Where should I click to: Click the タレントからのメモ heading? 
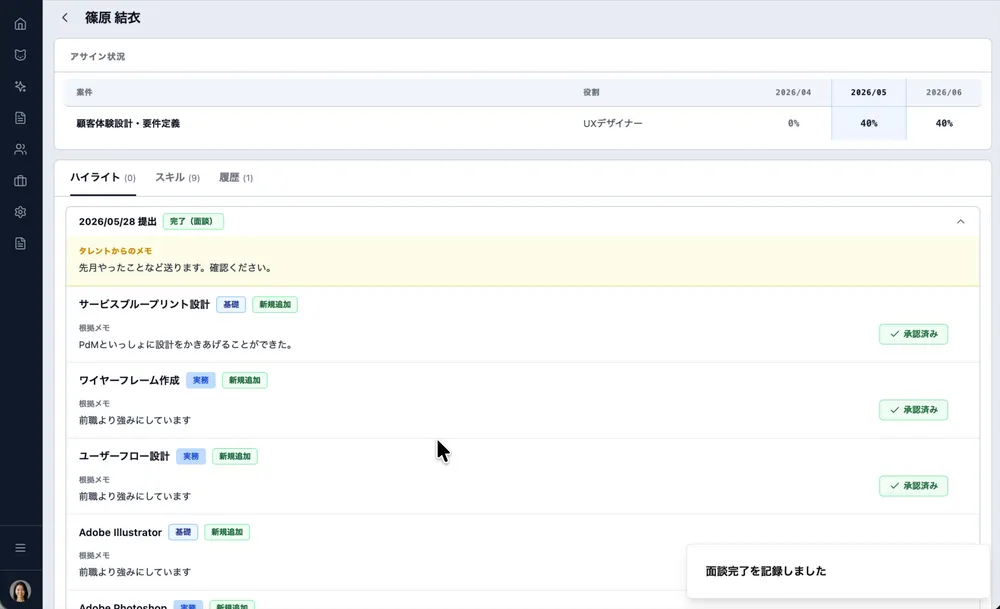coord(115,251)
